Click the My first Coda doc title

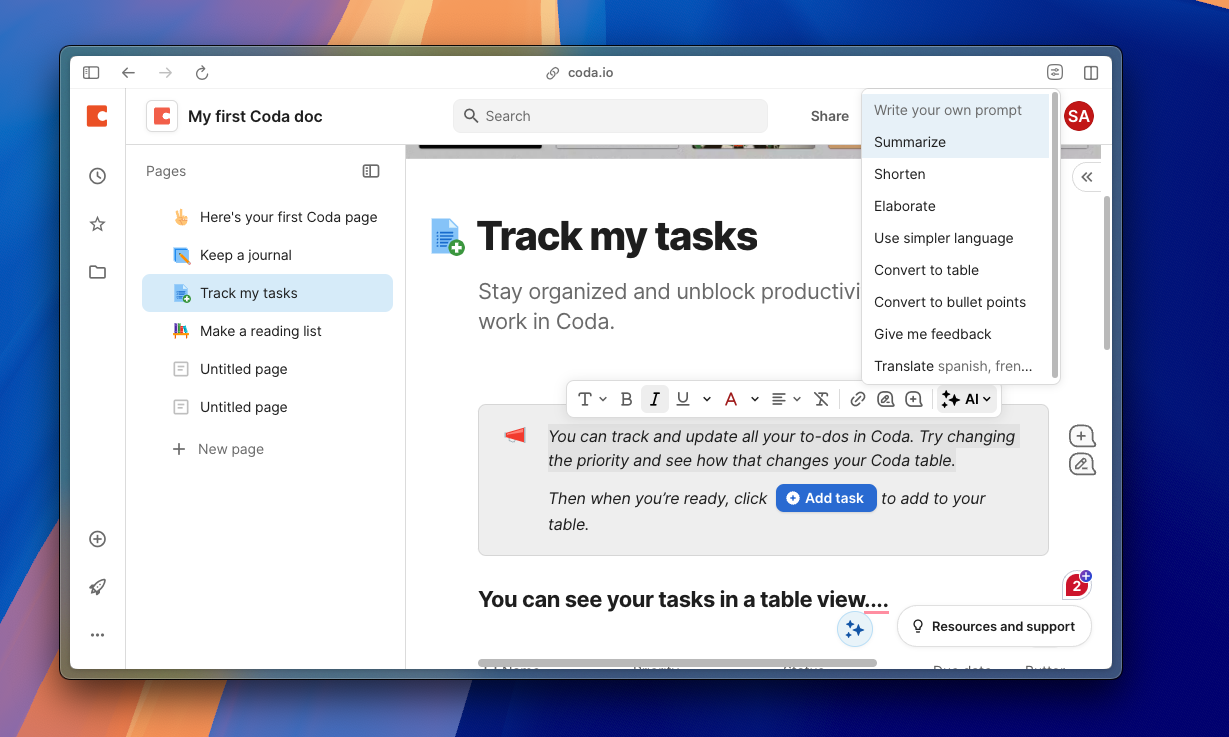coord(255,116)
